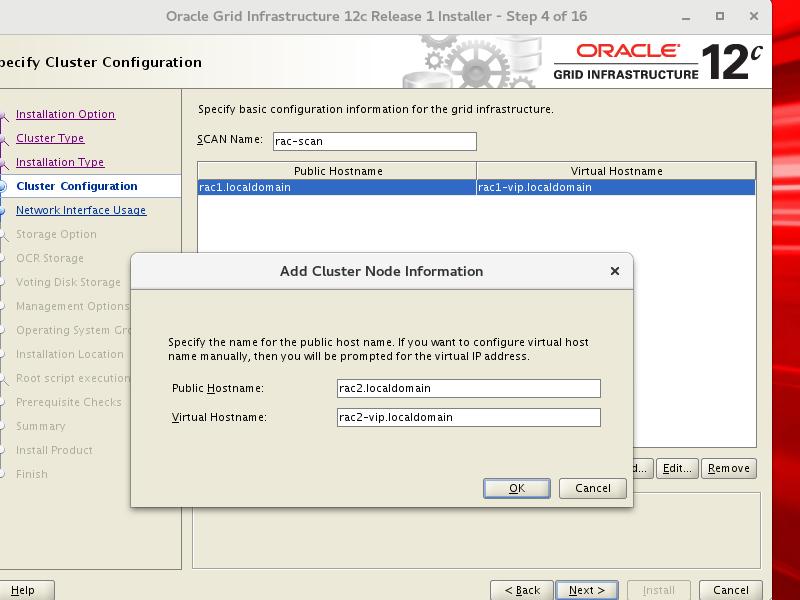Select the rac1.localdomain table cell

(x=337, y=187)
